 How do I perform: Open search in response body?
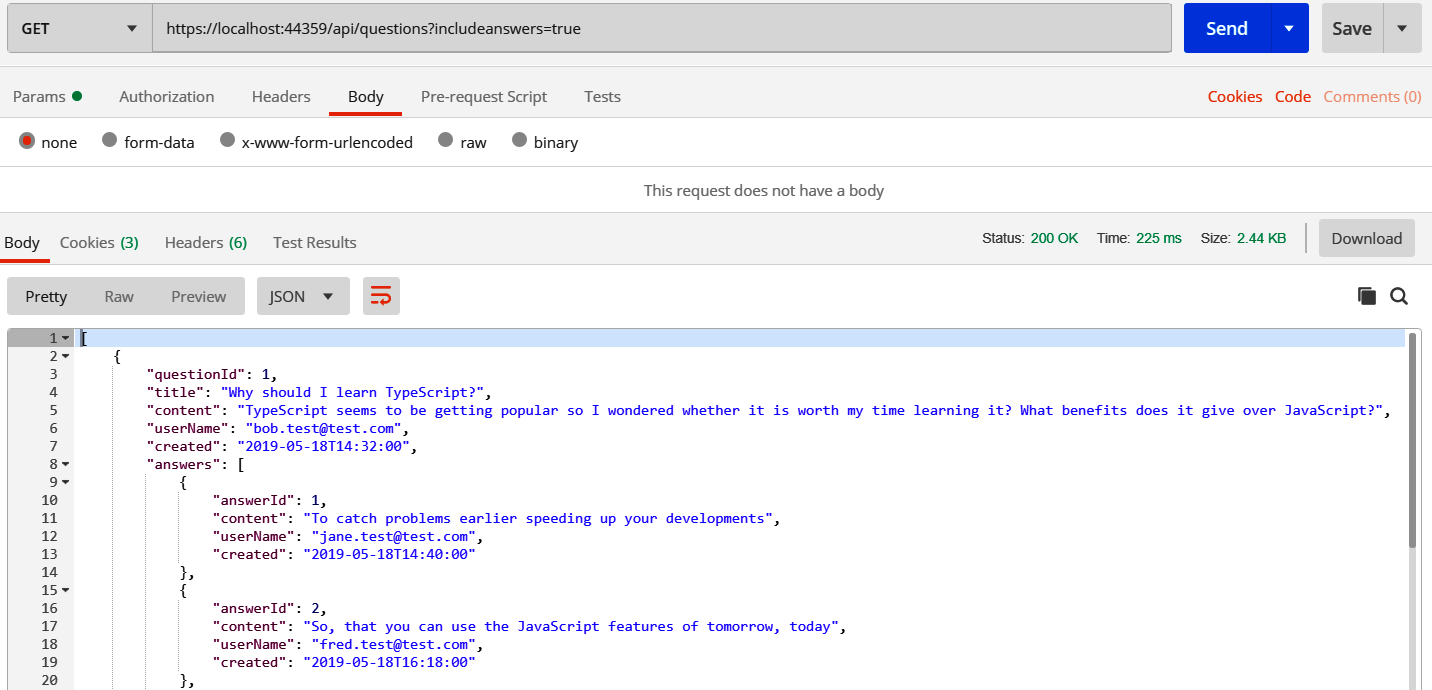[1399, 296]
